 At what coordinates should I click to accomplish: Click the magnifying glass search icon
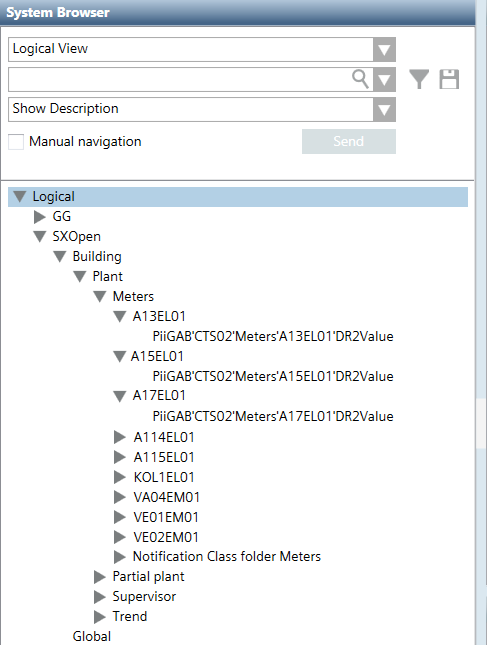pos(360,79)
